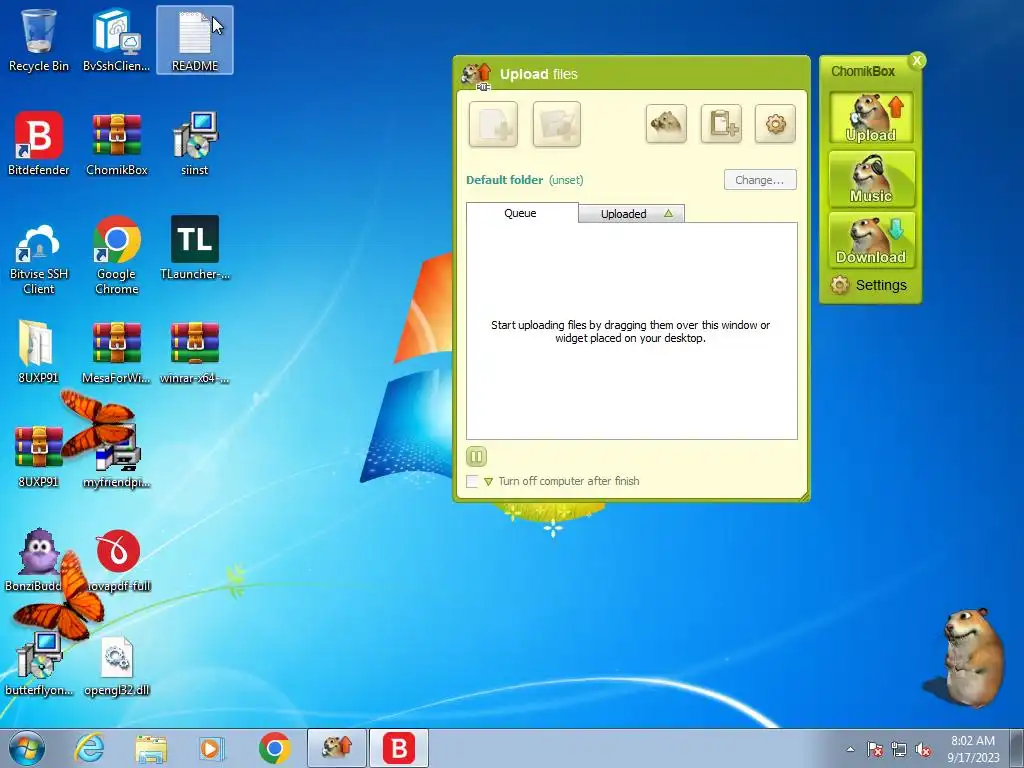Viewport: 1024px width, 768px height.
Task: Select the TLauncher desktop icon
Action: click(x=195, y=248)
